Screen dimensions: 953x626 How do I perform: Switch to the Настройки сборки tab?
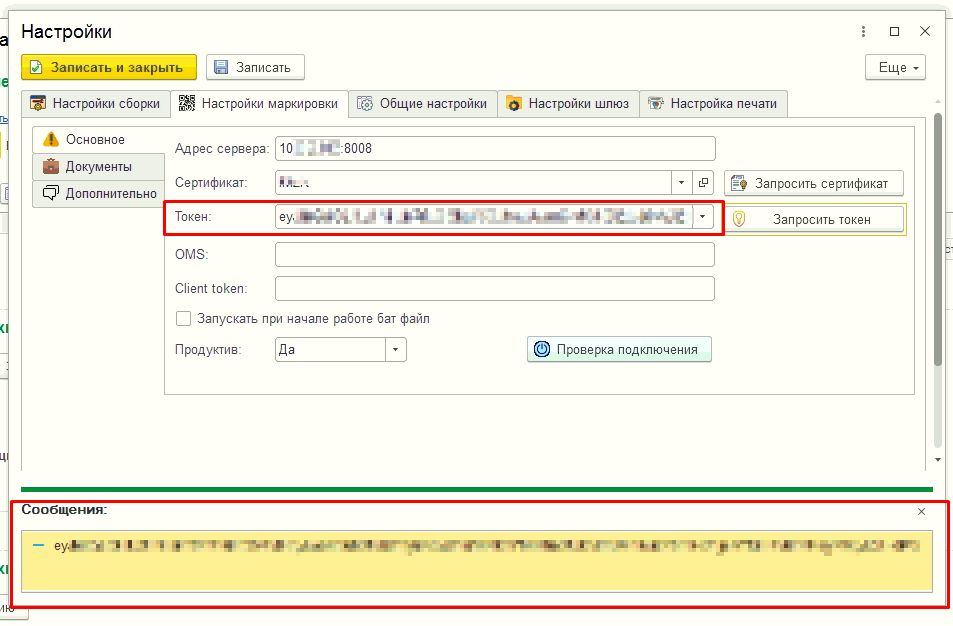click(x=95, y=103)
